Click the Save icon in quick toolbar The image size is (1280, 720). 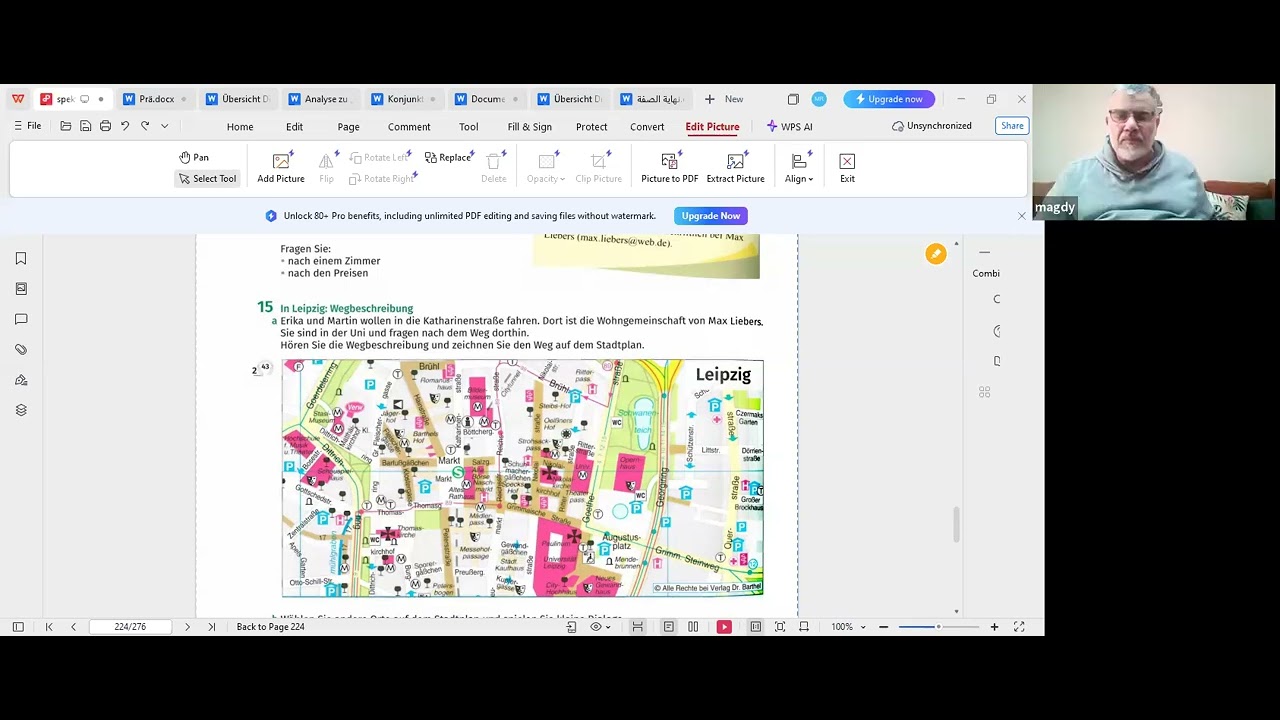coord(85,126)
